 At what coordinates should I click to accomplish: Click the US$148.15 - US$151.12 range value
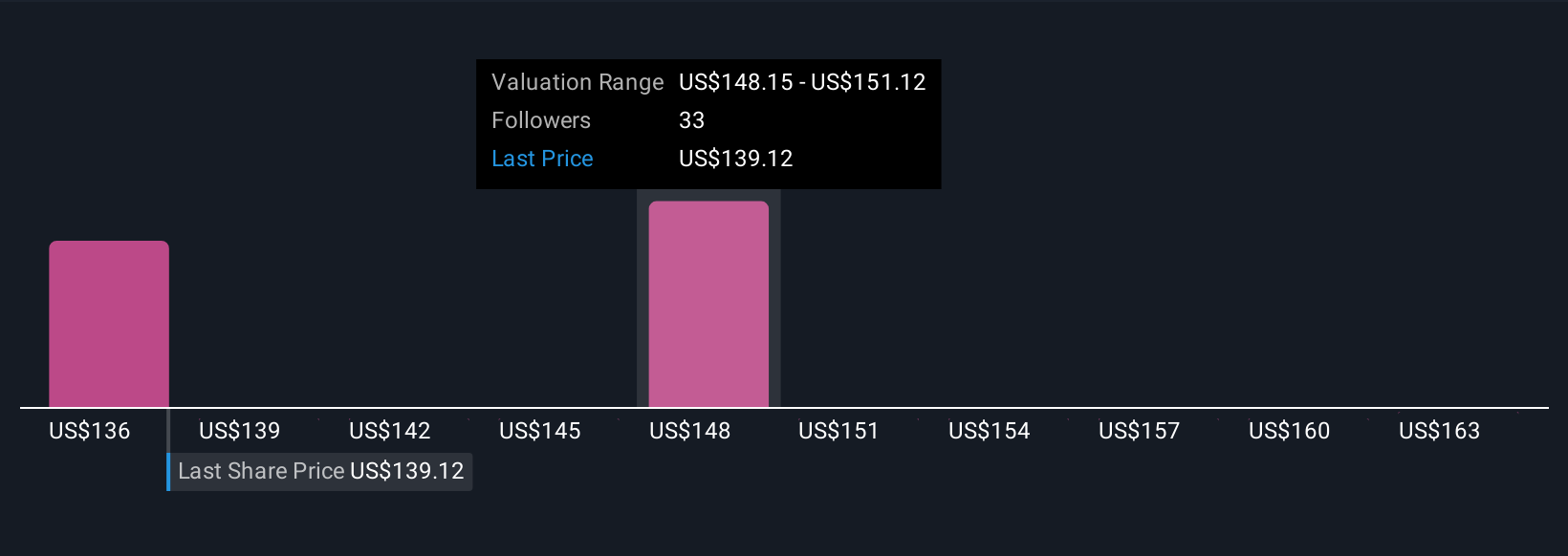click(802, 82)
